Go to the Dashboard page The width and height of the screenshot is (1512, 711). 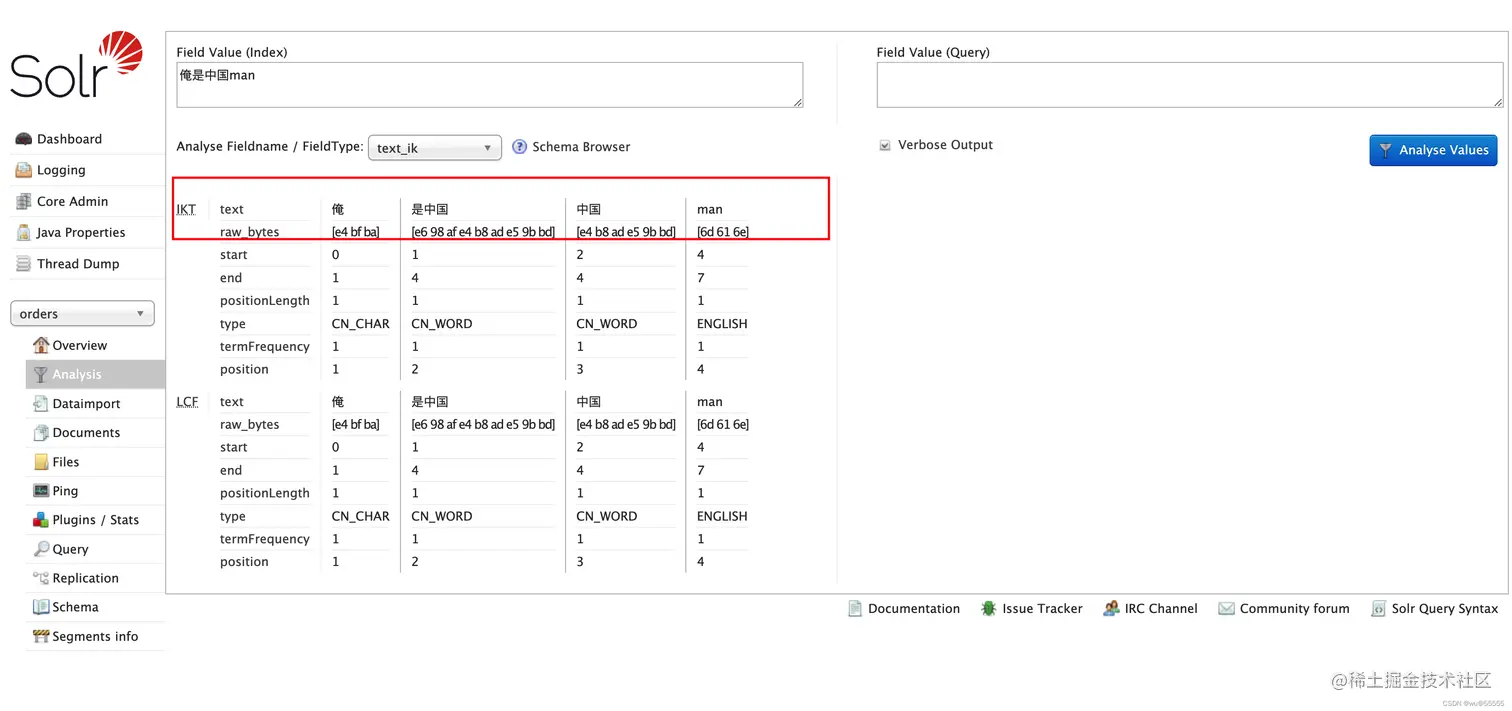[69, 139]
